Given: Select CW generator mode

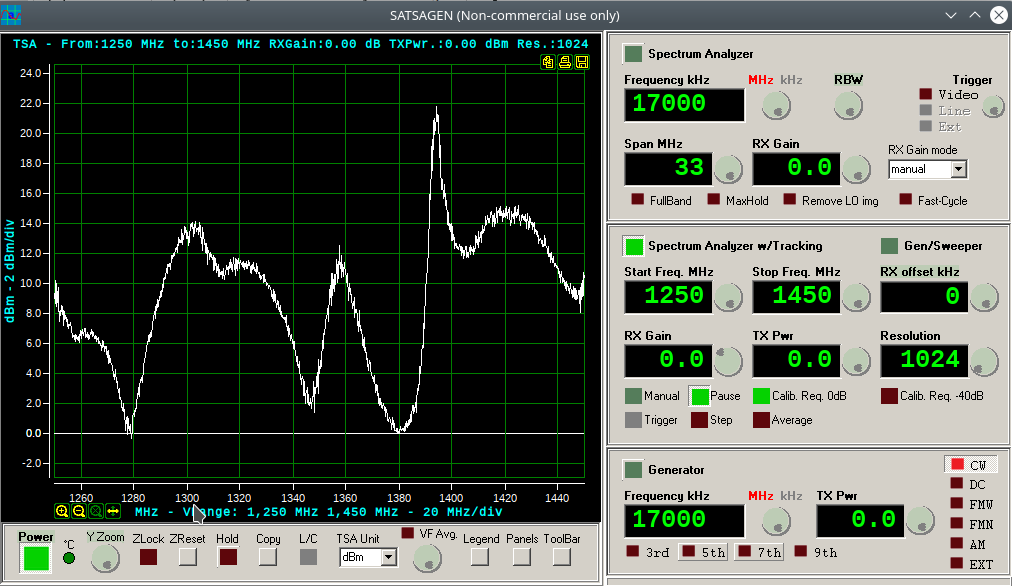Looking at the screenshot, I should pyautogui.click(x=957, y=465).
